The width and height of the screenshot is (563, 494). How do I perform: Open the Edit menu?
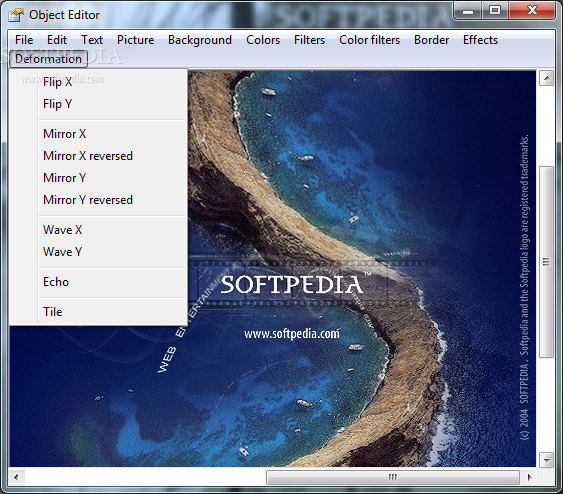tap(57, 40)
